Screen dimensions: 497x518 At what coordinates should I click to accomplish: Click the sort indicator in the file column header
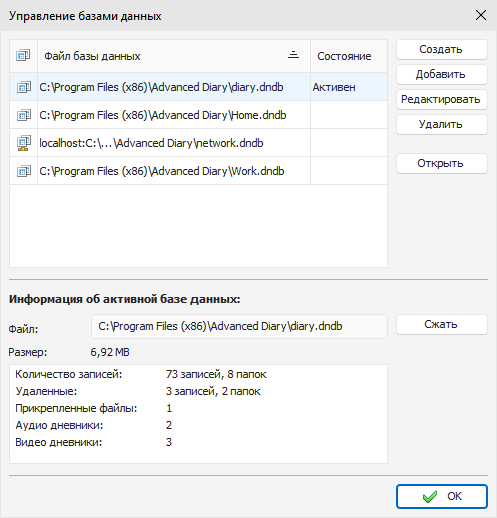pyautogui.click(x=293, y=55)
